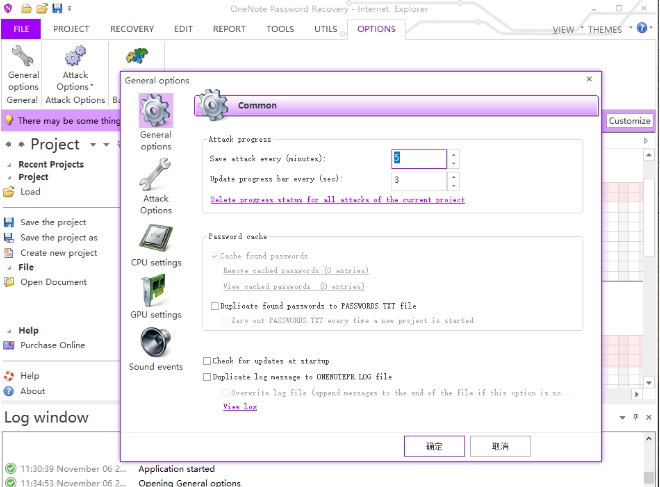Screen dimensions: 660x487
Task: Switch to TOOLS ribbon tab
Action: coord(280,29)
